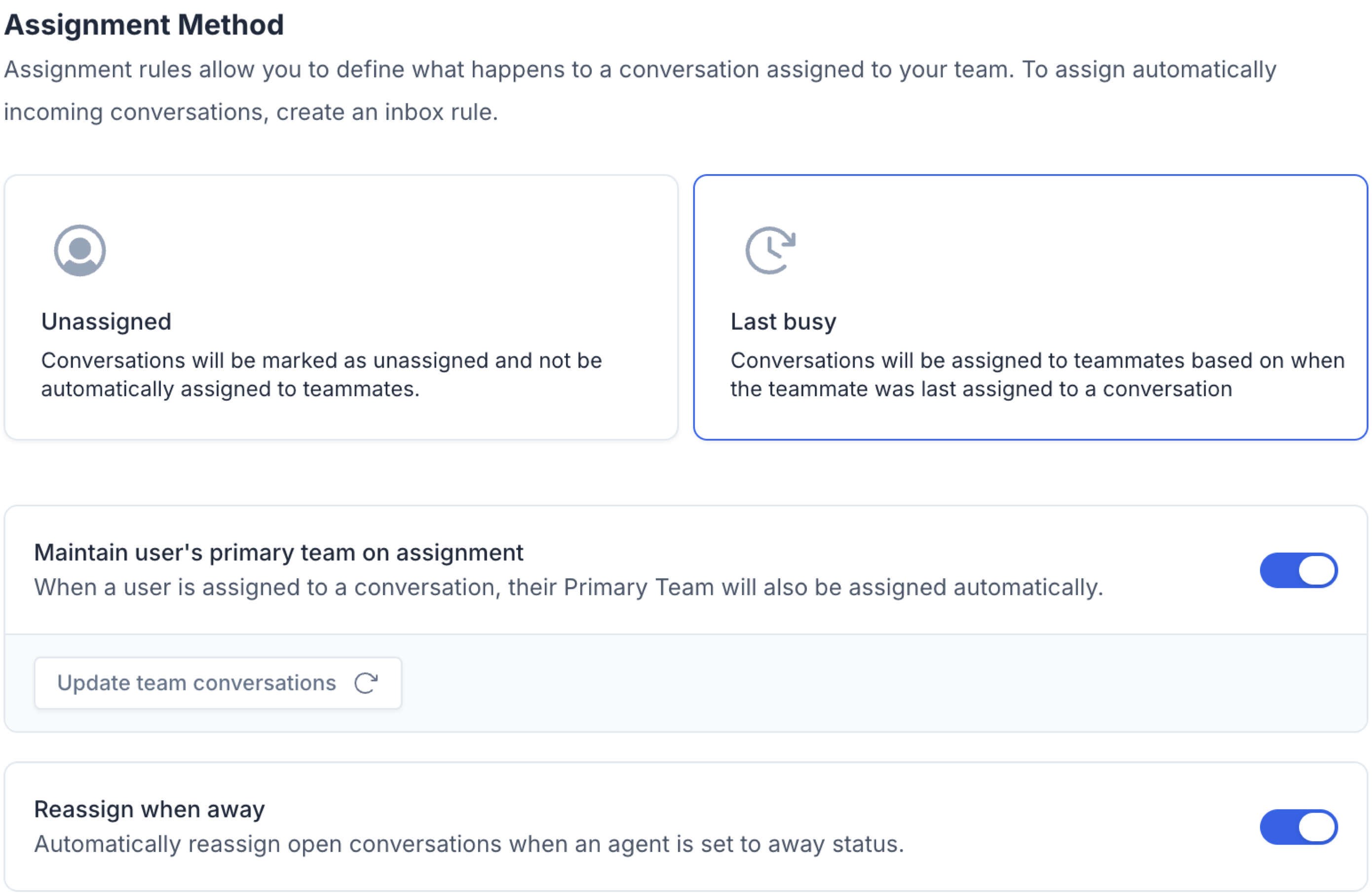Viewport: 1372px width, 895px height.
Task: Choose the Last busy assignment method card
Action: coord(1029,307)
